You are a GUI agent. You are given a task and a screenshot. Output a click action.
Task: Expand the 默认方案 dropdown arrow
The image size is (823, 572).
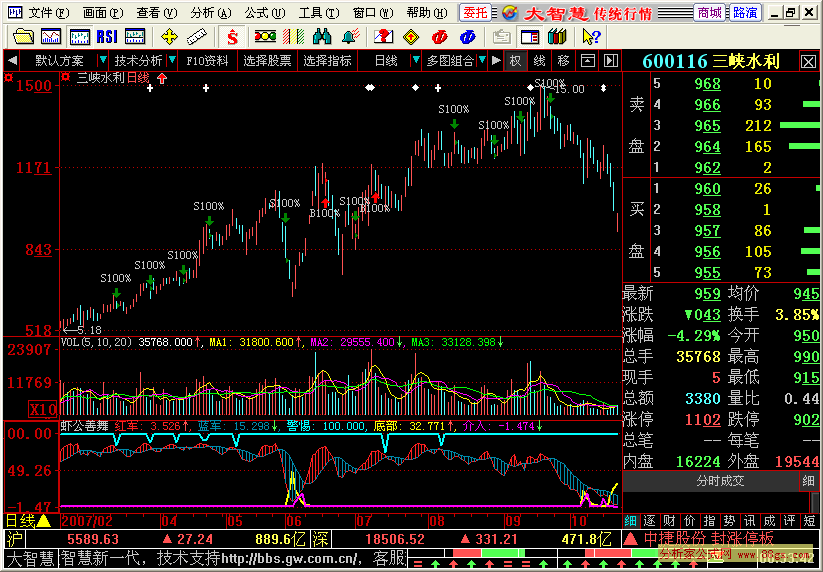(103, 61)
